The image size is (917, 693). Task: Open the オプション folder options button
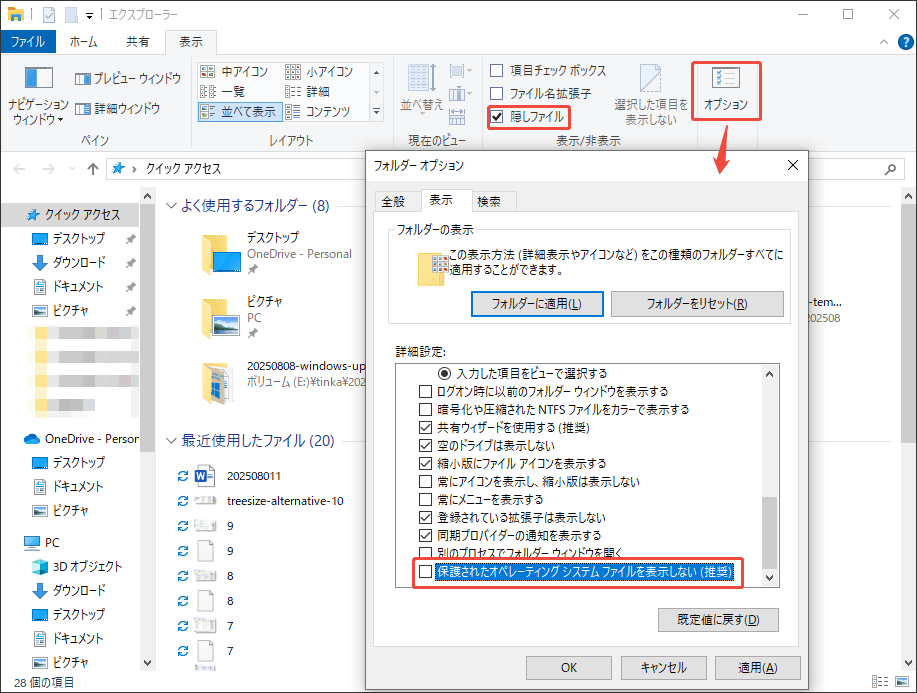pyautogui.click(x=726, y=89)
